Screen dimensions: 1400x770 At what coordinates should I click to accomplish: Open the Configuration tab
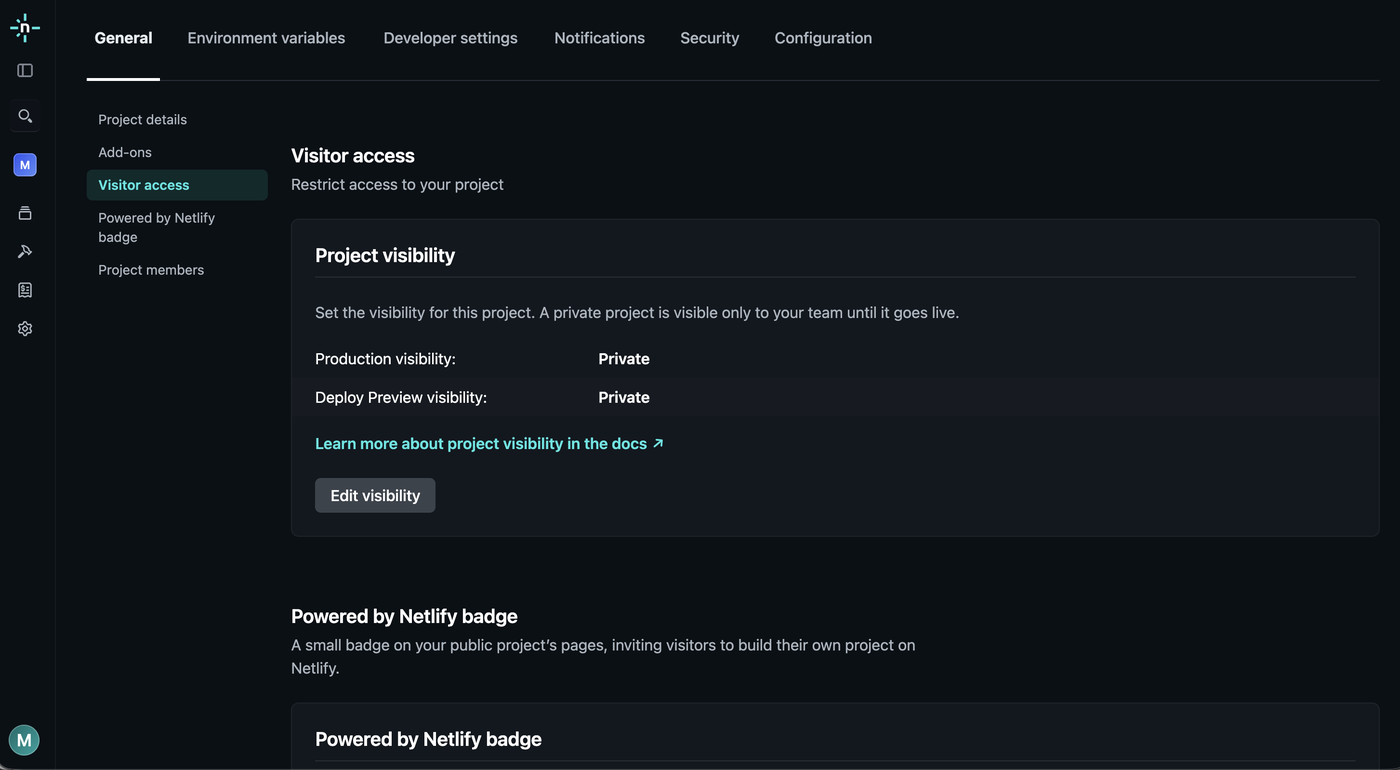tap(823, 38)
